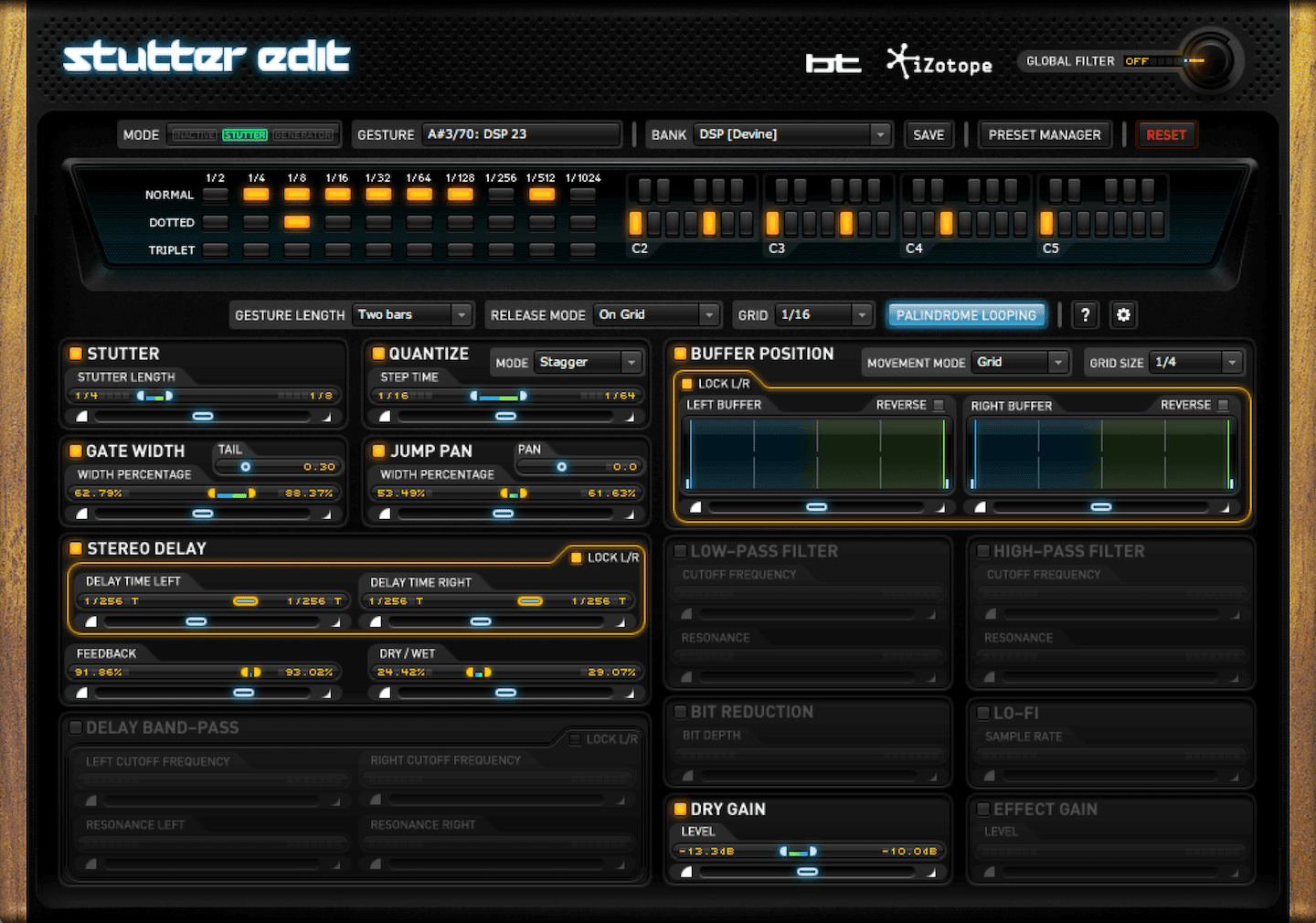Enable the Low-Pass Filter module
This screenshot has height=923, width=1316.
tap(680, 551)
